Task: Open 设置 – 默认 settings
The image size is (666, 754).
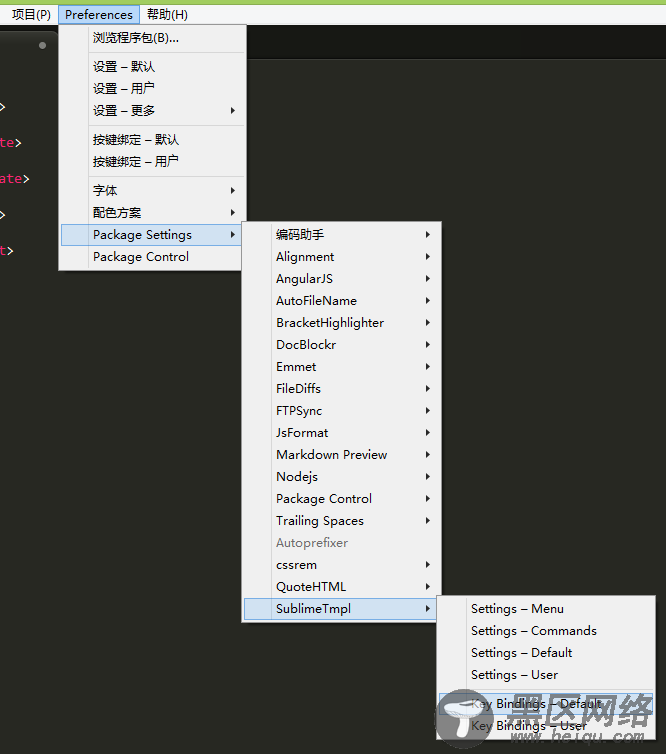Action: (152, 66)
